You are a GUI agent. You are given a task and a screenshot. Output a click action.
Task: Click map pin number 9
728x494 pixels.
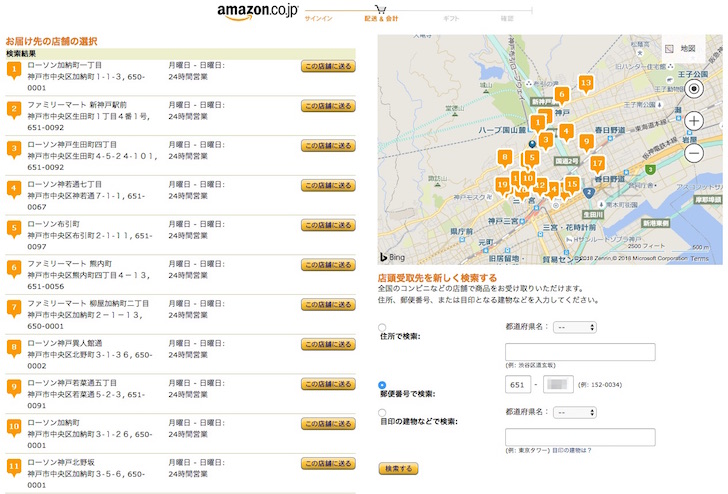click(x=586, y=143)
